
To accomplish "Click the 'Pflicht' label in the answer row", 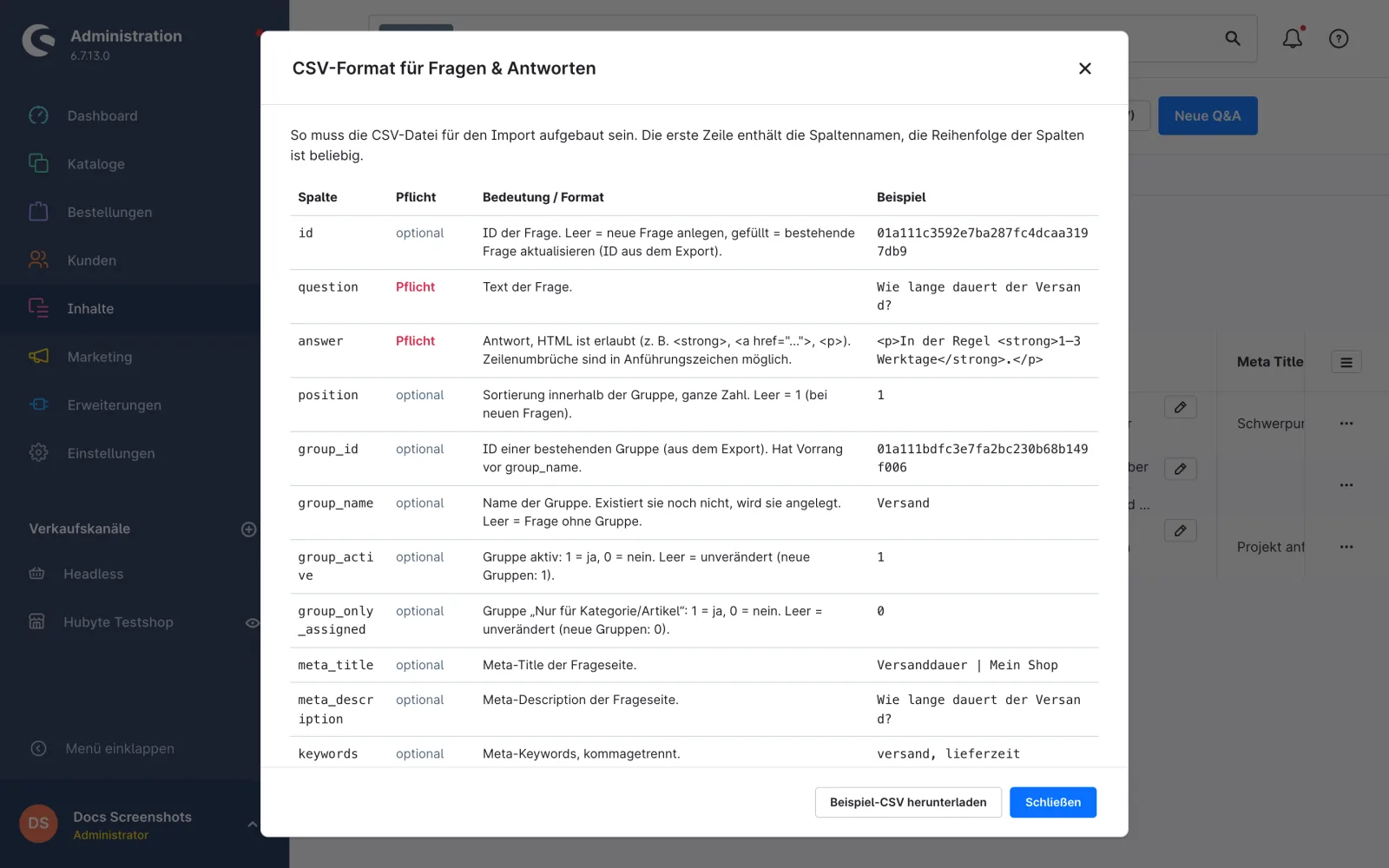I will click(415, 341).
